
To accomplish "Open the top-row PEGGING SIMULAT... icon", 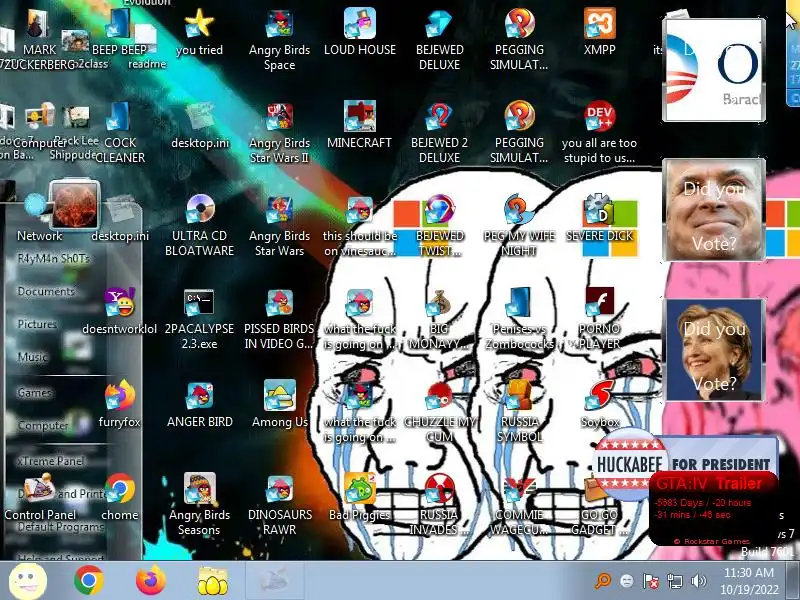I will pyautogui.click(x=519, y=23).
